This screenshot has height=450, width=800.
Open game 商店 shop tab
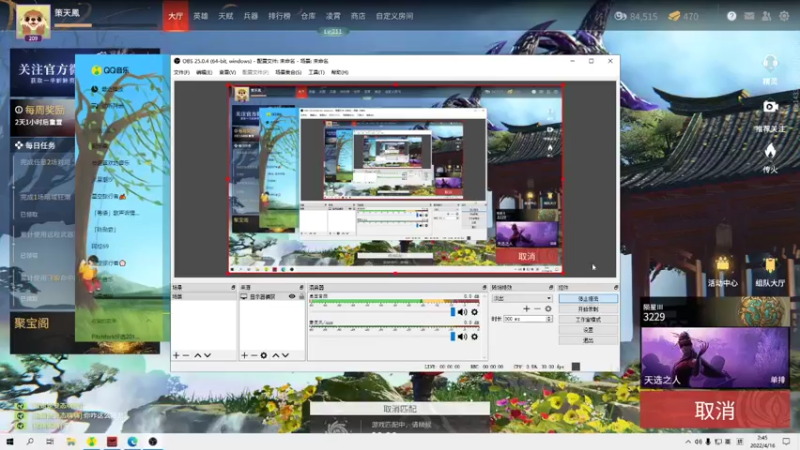click(x=358, y=16)
